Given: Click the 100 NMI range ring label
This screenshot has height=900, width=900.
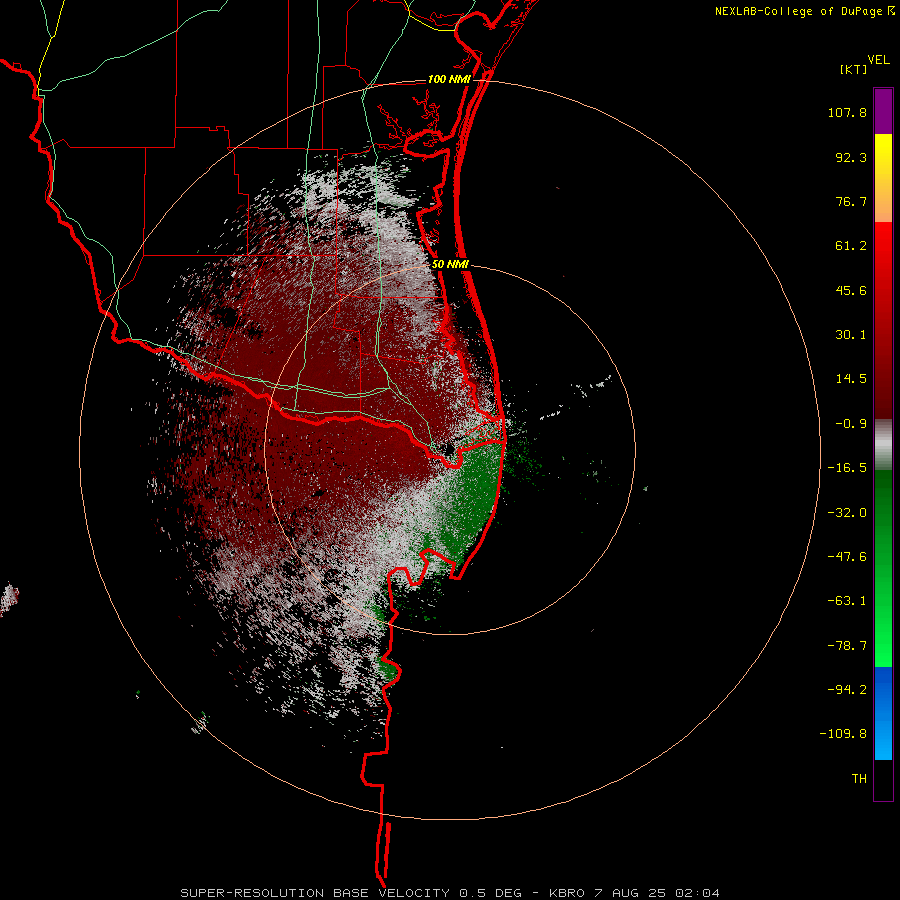Looking at the screenshot, I should (x=449, y=79).
